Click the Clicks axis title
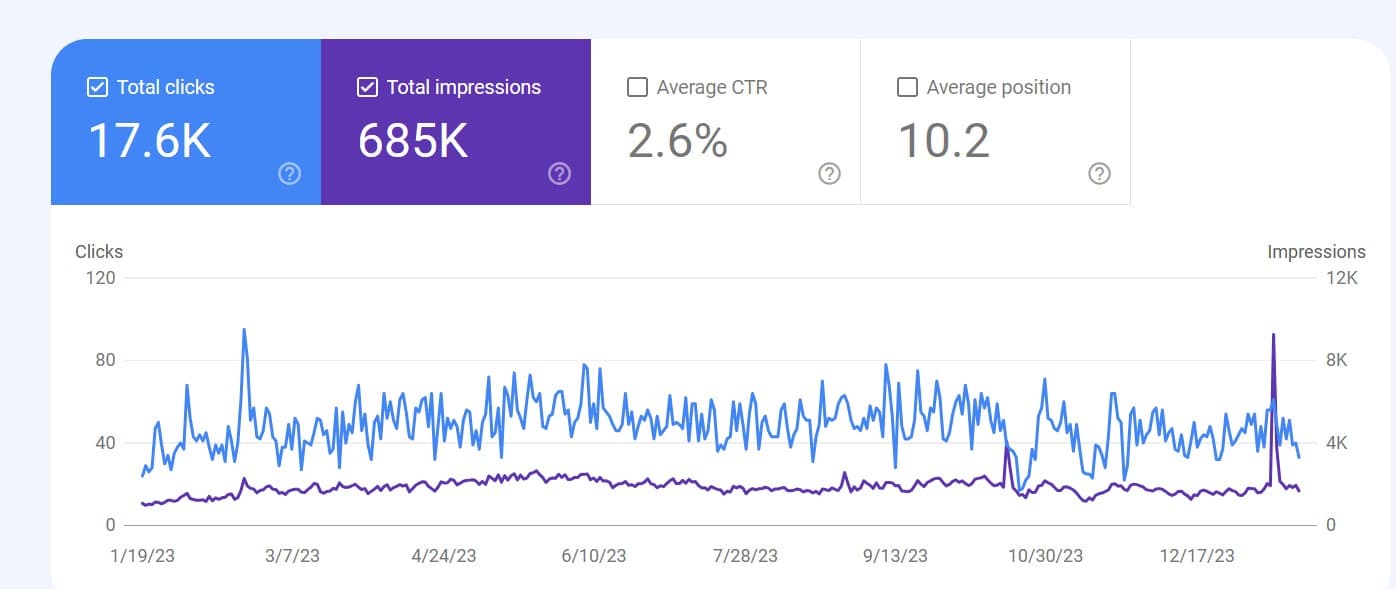This screenshot has width=1396, height=589. click(x=99, y=252)
